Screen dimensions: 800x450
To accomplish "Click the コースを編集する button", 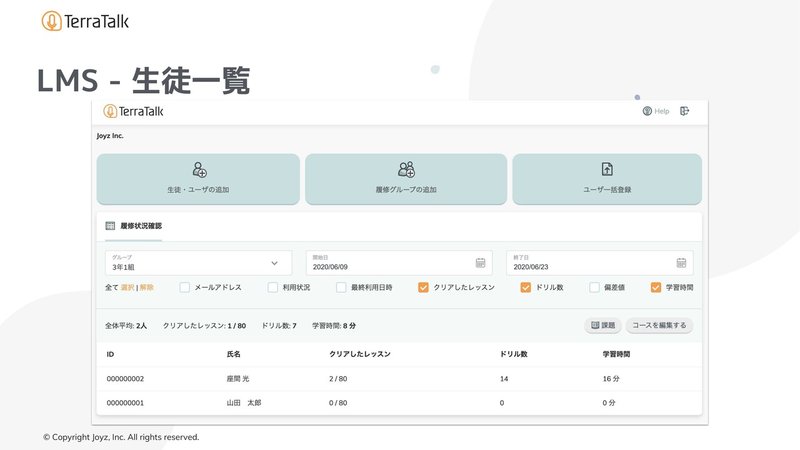I will click(x=659, y=325).
